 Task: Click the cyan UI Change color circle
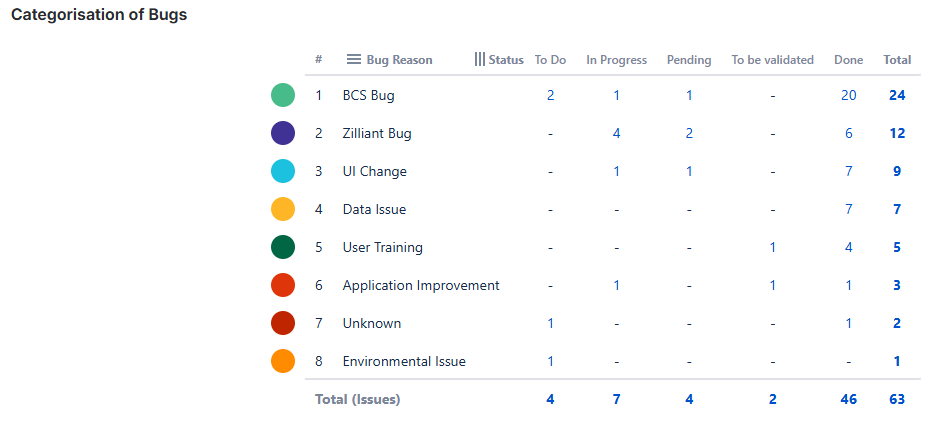point(283,172)
